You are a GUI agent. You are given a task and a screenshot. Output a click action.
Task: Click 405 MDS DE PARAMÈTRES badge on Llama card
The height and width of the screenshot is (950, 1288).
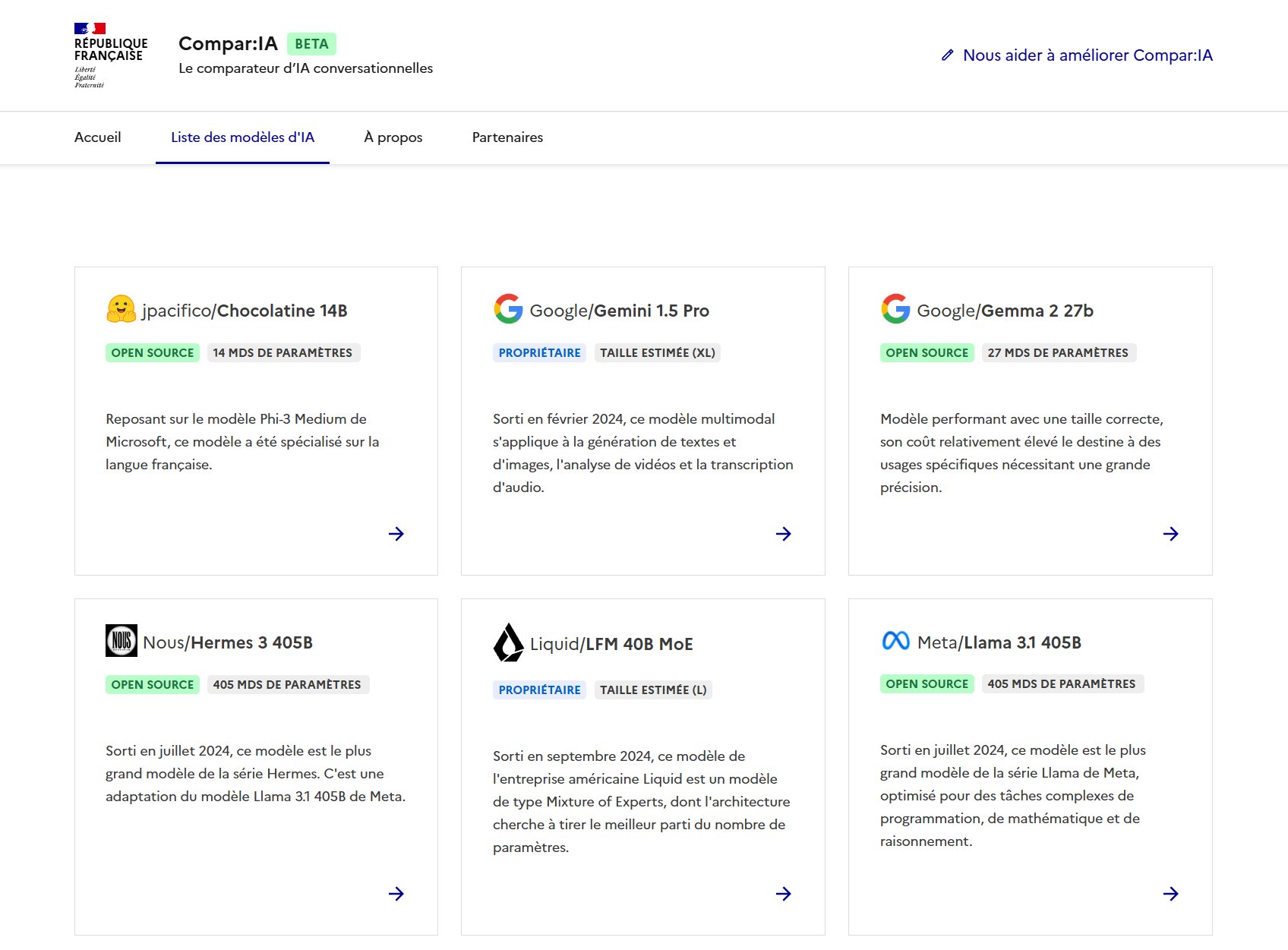point(1062,683)
